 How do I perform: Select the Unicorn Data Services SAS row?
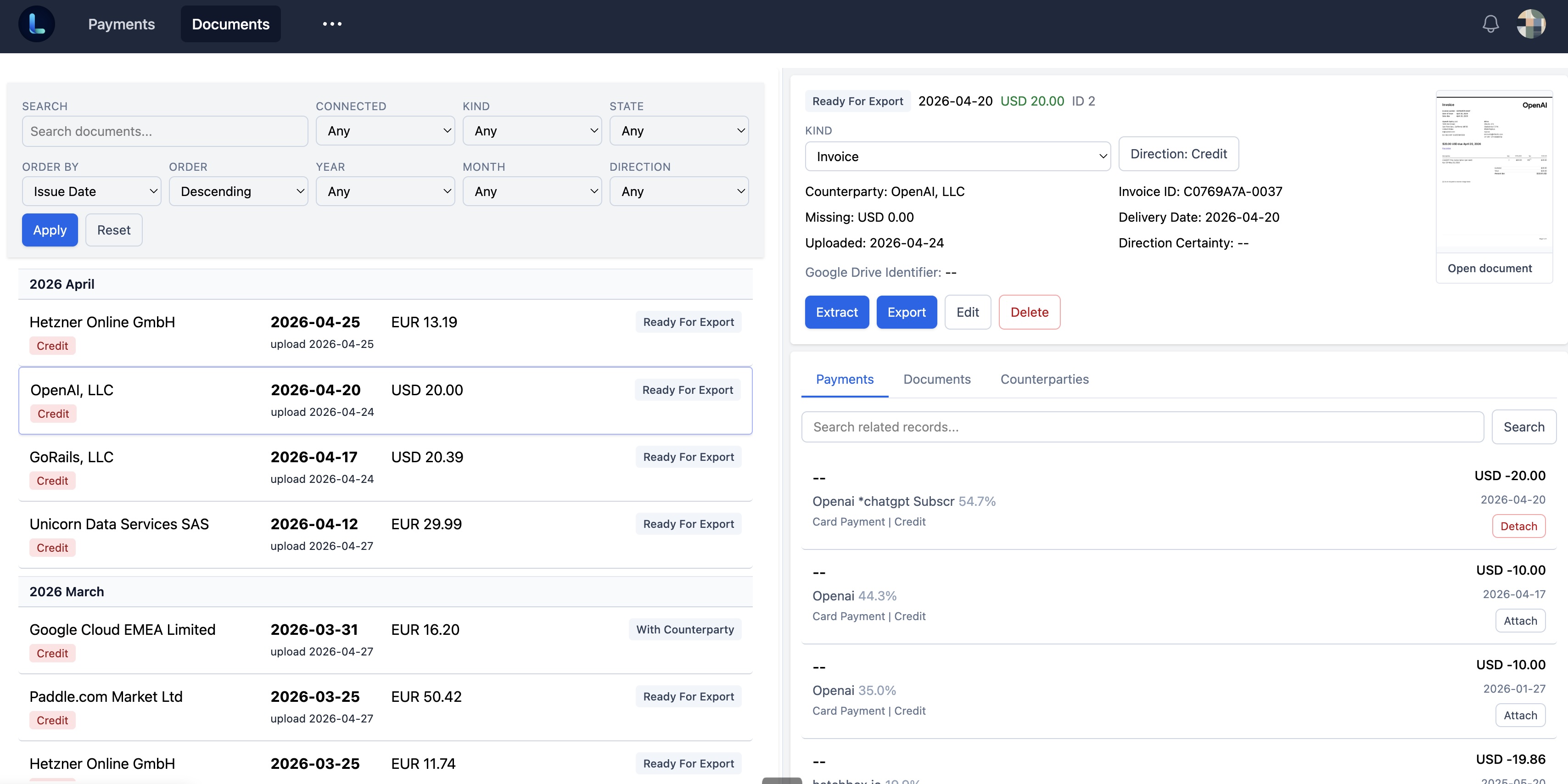click(385, 535)
